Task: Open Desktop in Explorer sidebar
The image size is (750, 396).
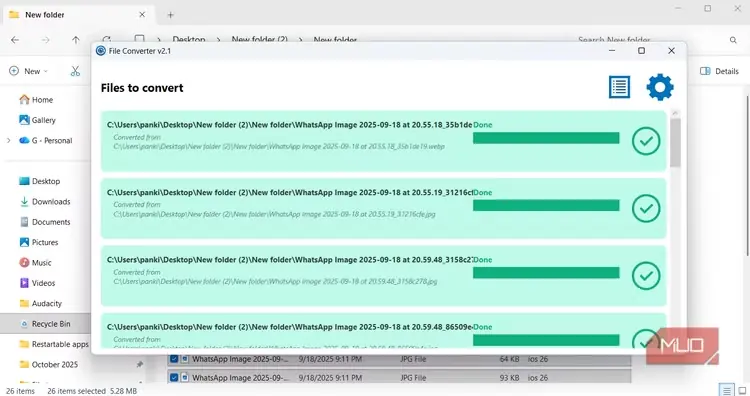Action: point(40,181)
